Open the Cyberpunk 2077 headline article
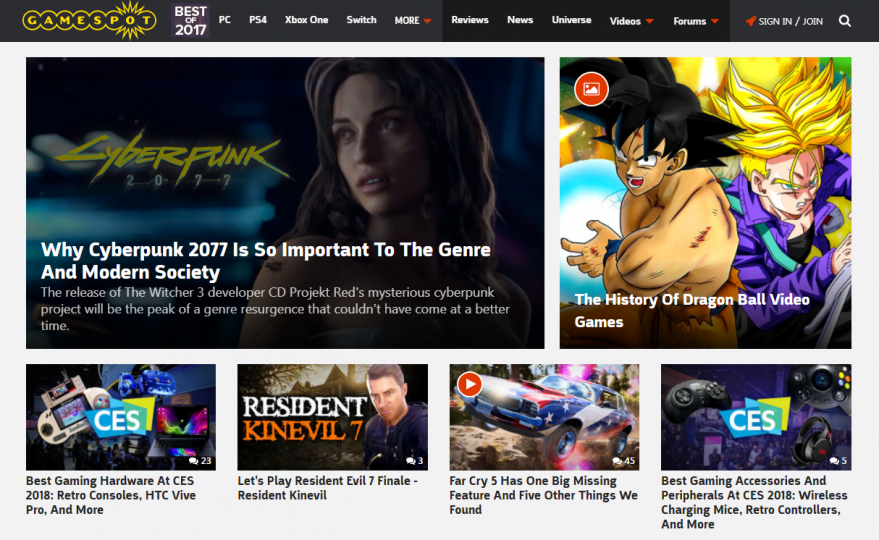 tap(266, 261)
